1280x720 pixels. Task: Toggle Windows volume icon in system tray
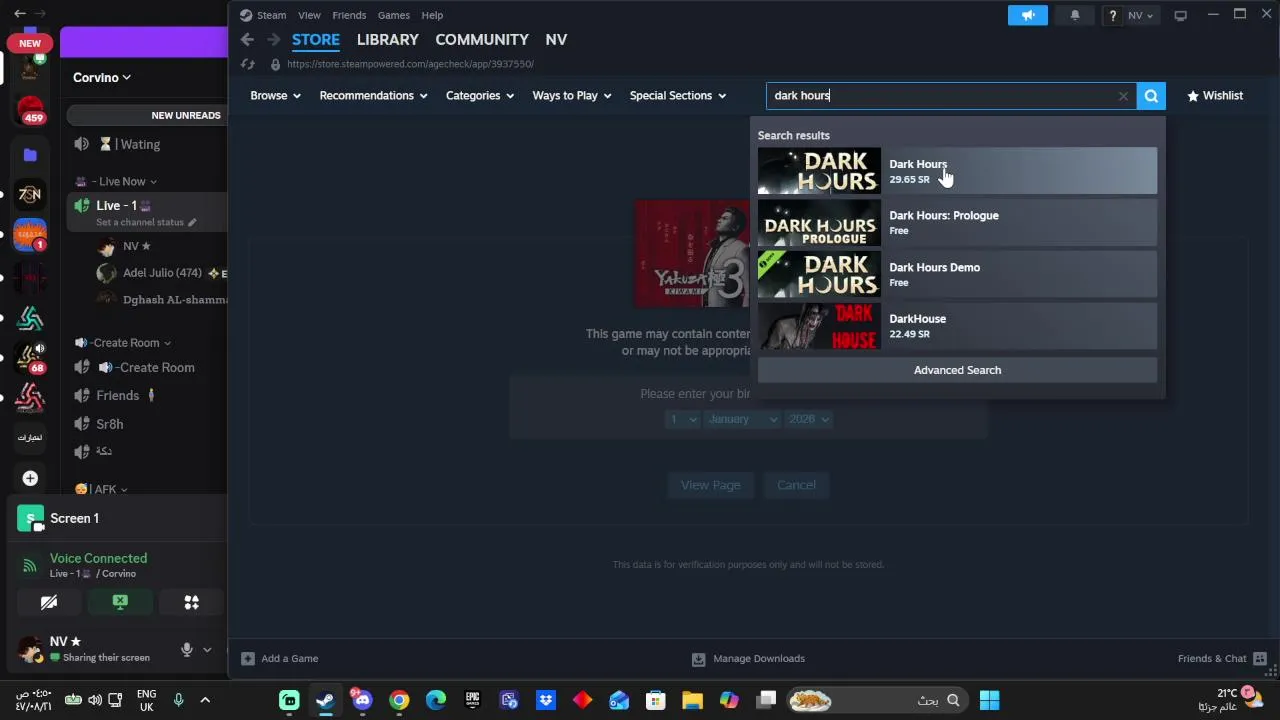pos(95,700)
